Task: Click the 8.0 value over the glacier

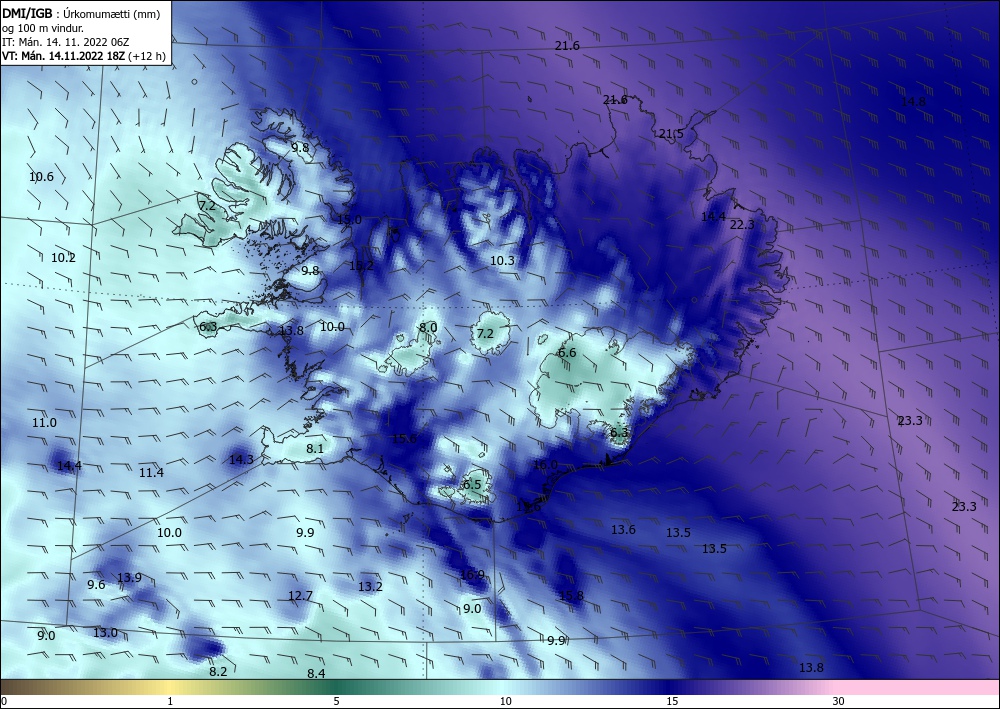Action: pos(428,328)
